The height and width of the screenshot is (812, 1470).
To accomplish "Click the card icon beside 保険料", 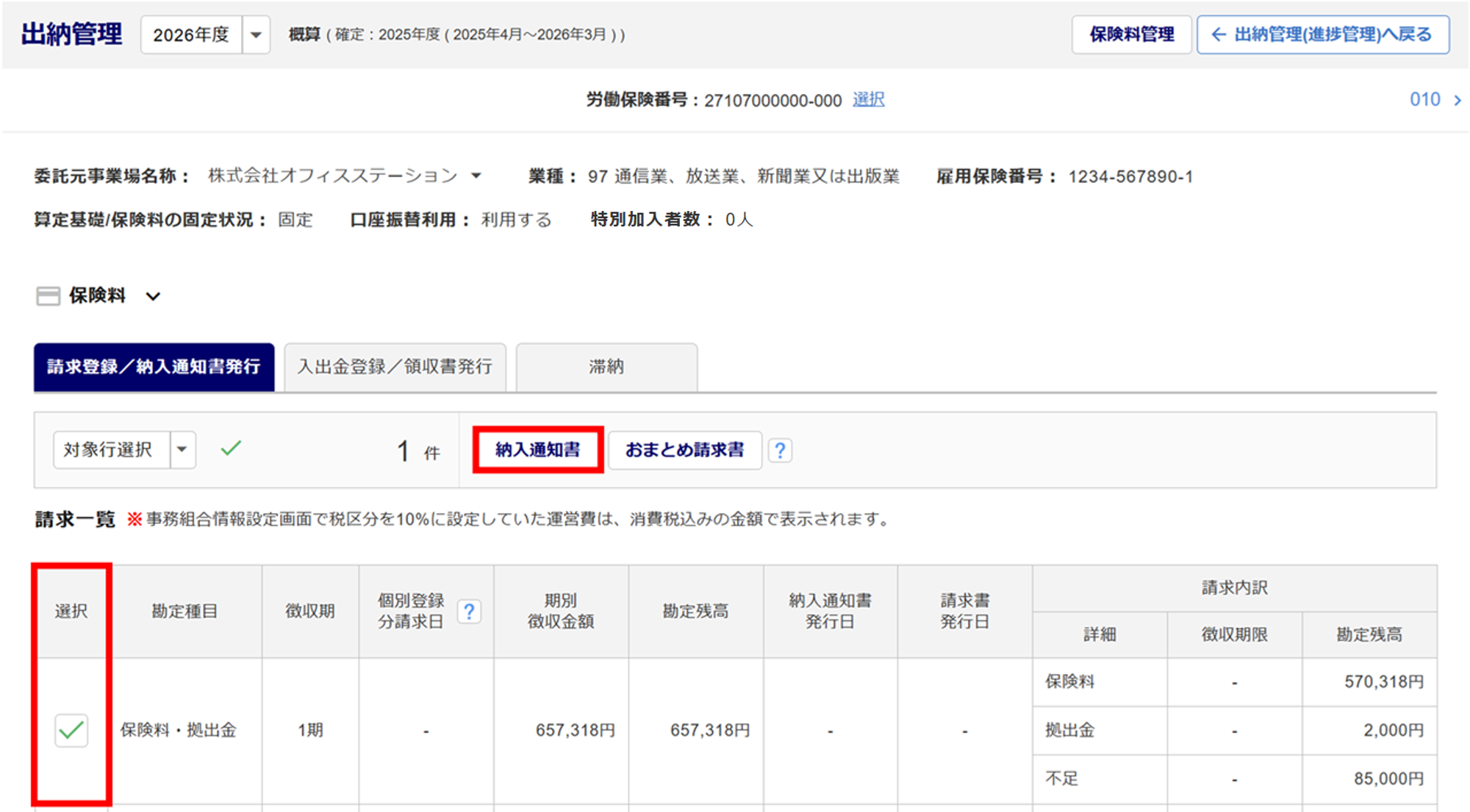I will point(49,296).
